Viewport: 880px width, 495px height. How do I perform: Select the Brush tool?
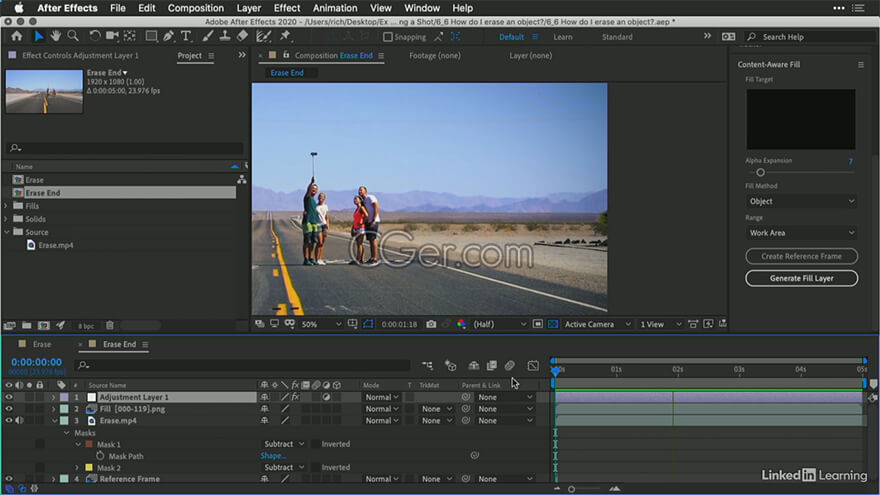pos(208,36)
